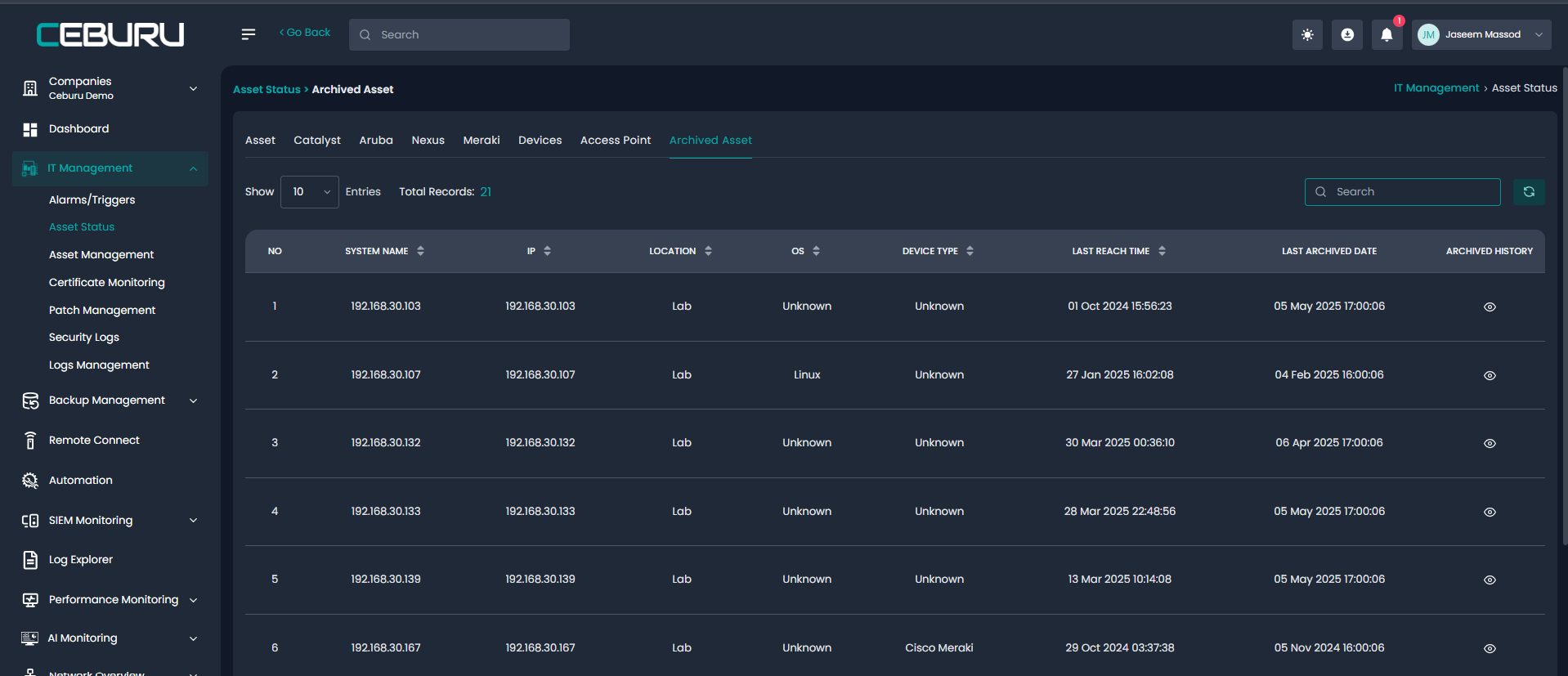The width and height of the screenshot is (1568, 676).
Task: View archived history for 192.168.30.103
Action: 1490,307
